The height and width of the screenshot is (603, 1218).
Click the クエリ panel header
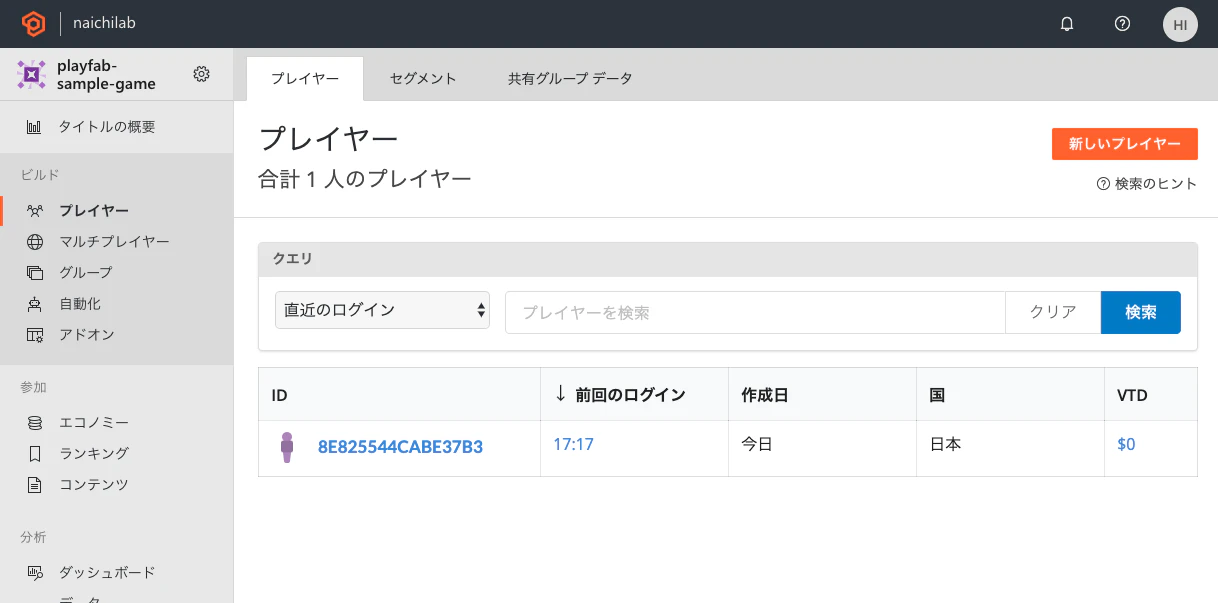click(x=728, y=259)
